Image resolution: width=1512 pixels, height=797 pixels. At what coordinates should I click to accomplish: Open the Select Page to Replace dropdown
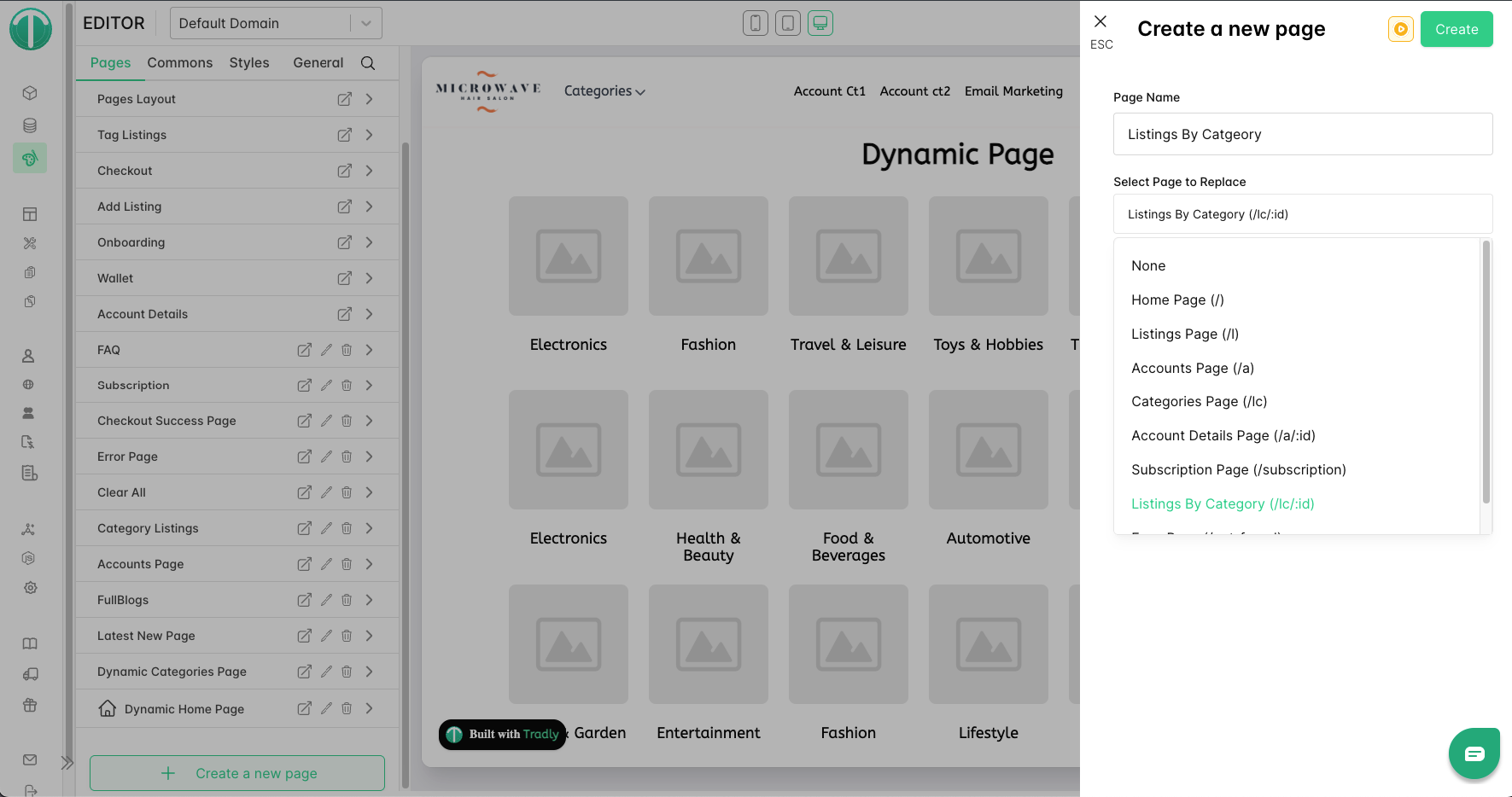tap(1302, 214)
